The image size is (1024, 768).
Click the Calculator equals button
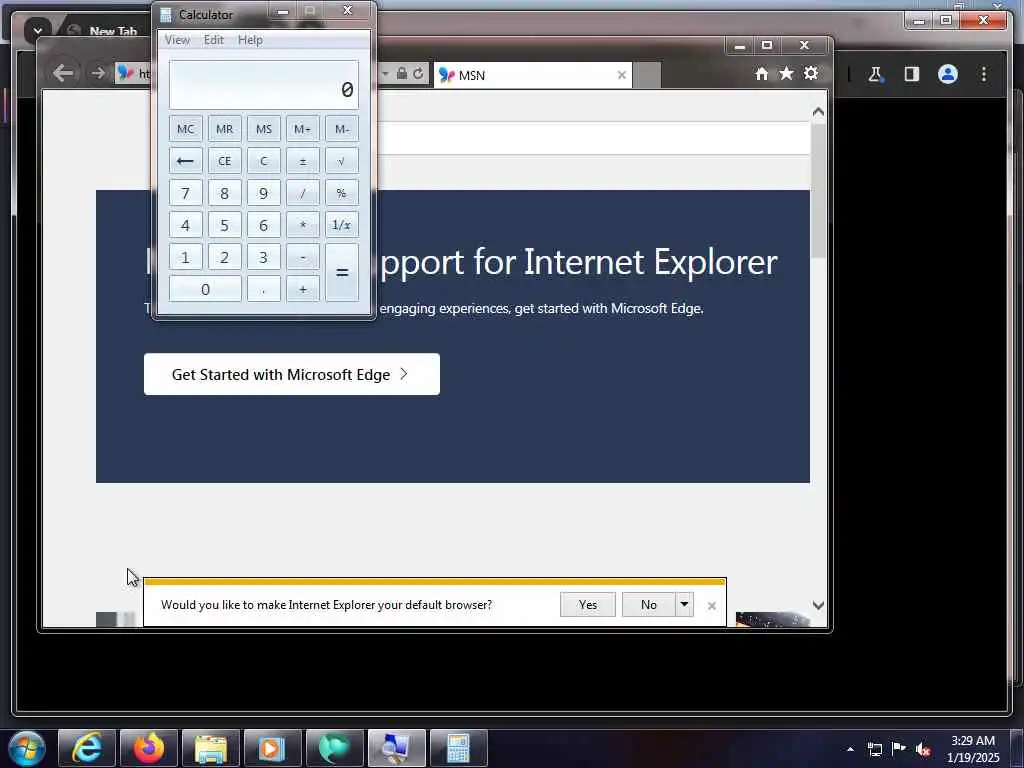click(x=342, y=272)
